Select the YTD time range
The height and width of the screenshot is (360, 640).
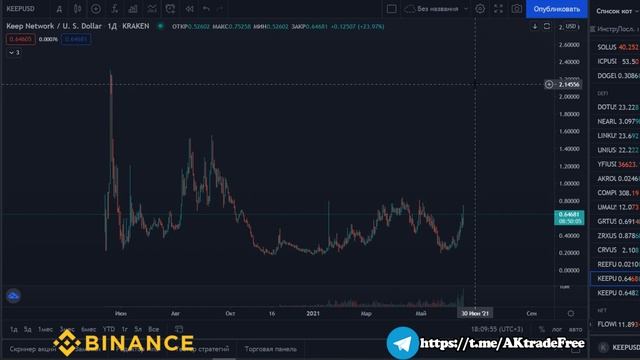coord(109,329)
